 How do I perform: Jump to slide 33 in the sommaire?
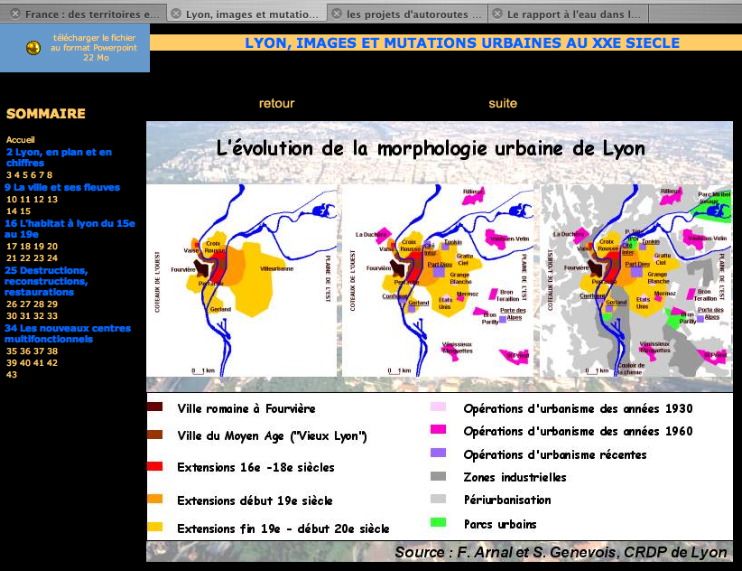52,316
